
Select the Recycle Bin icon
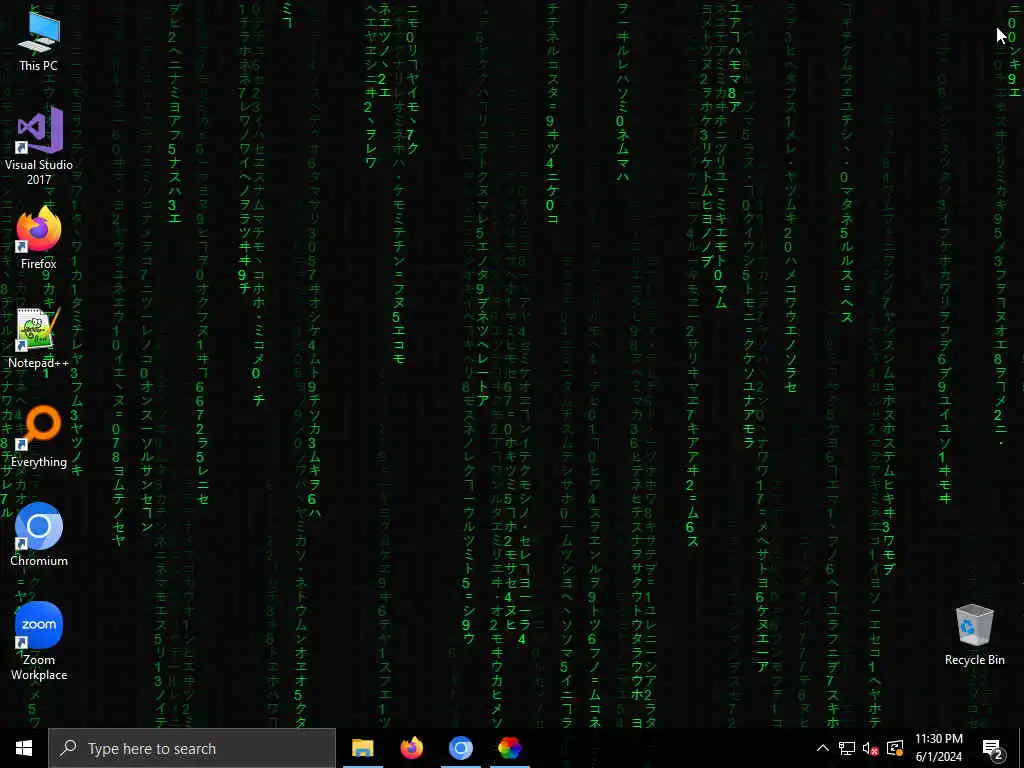[974, 635]
